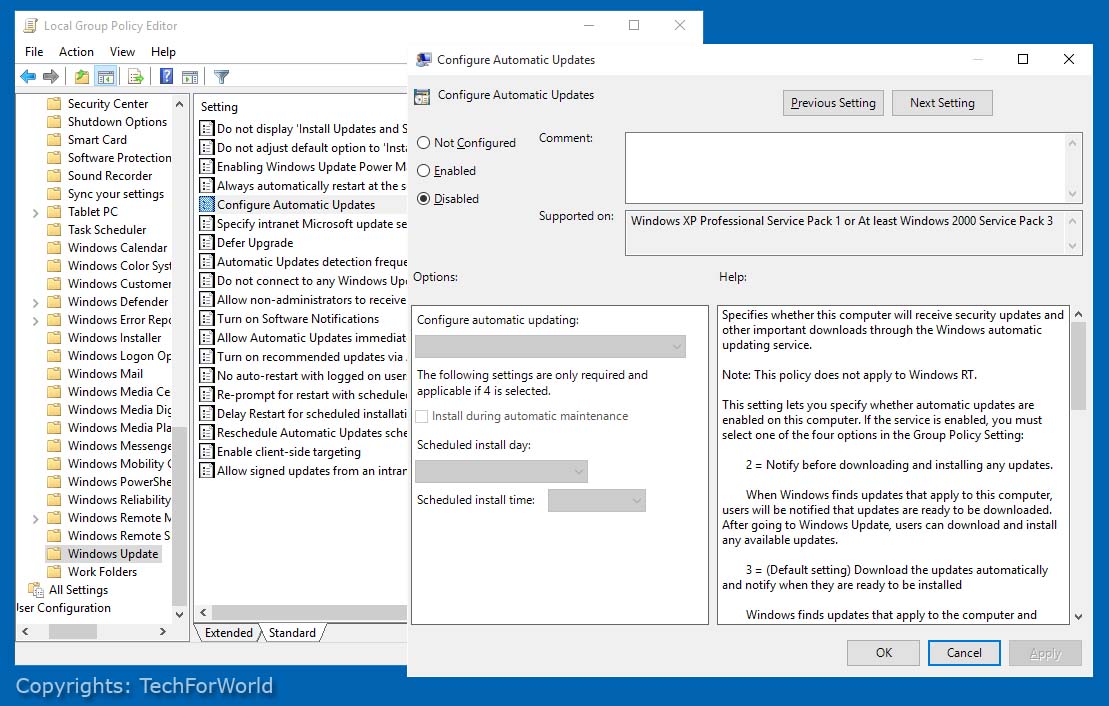The width and height of the screenshot is (1109, 706).
Task: Click the Previous Setting button
Action: click(x=833, y=103)
